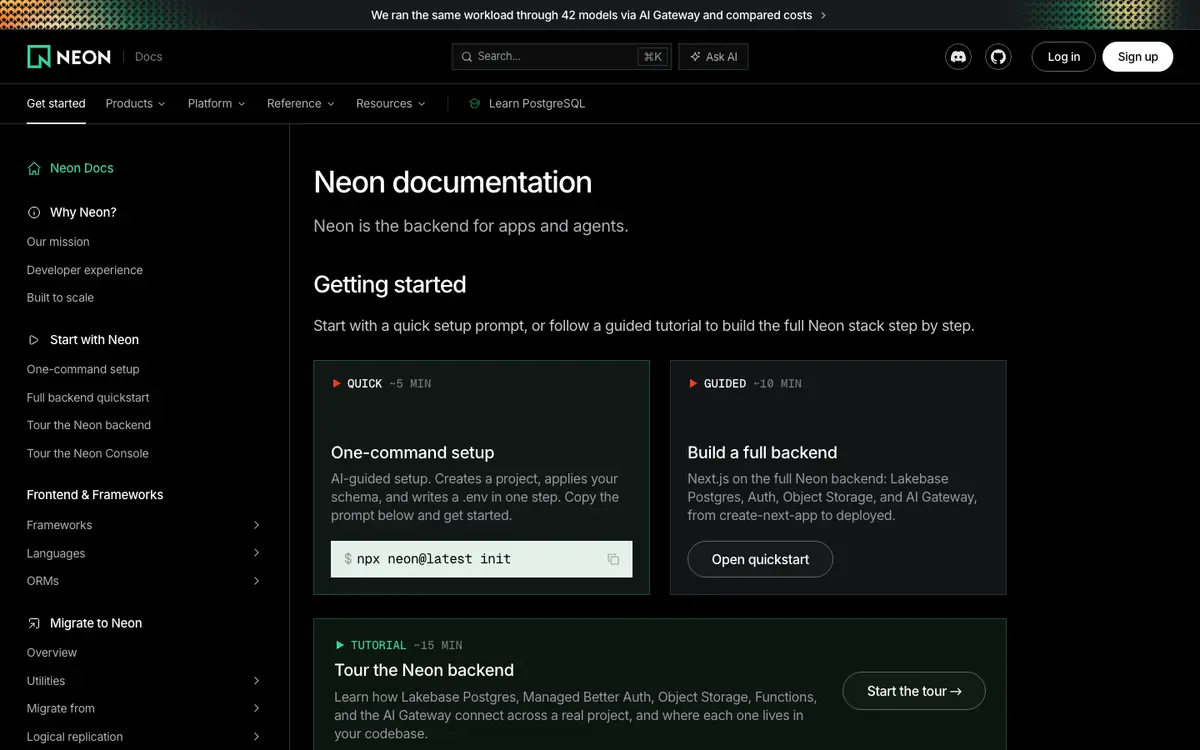This screenshot has width=1200, height=750.
Task: Expand the Resources dropdown menu
Action: [x=390, y=104]
